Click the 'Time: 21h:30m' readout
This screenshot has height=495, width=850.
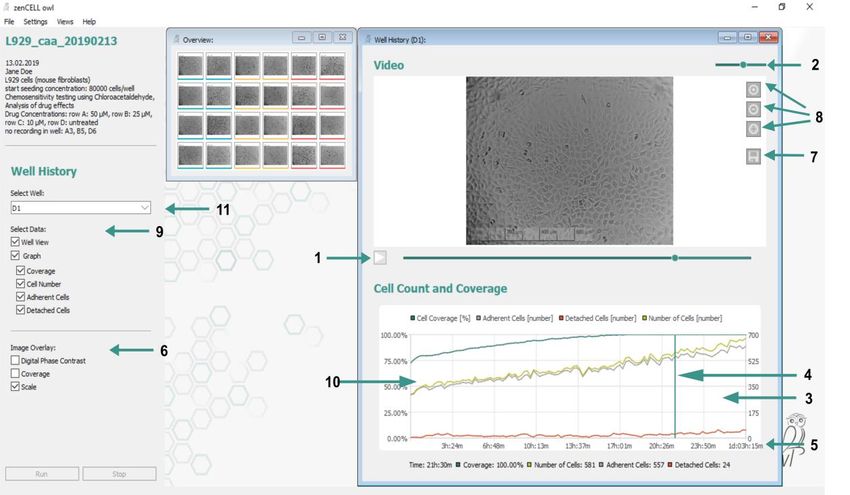[430, 465]
